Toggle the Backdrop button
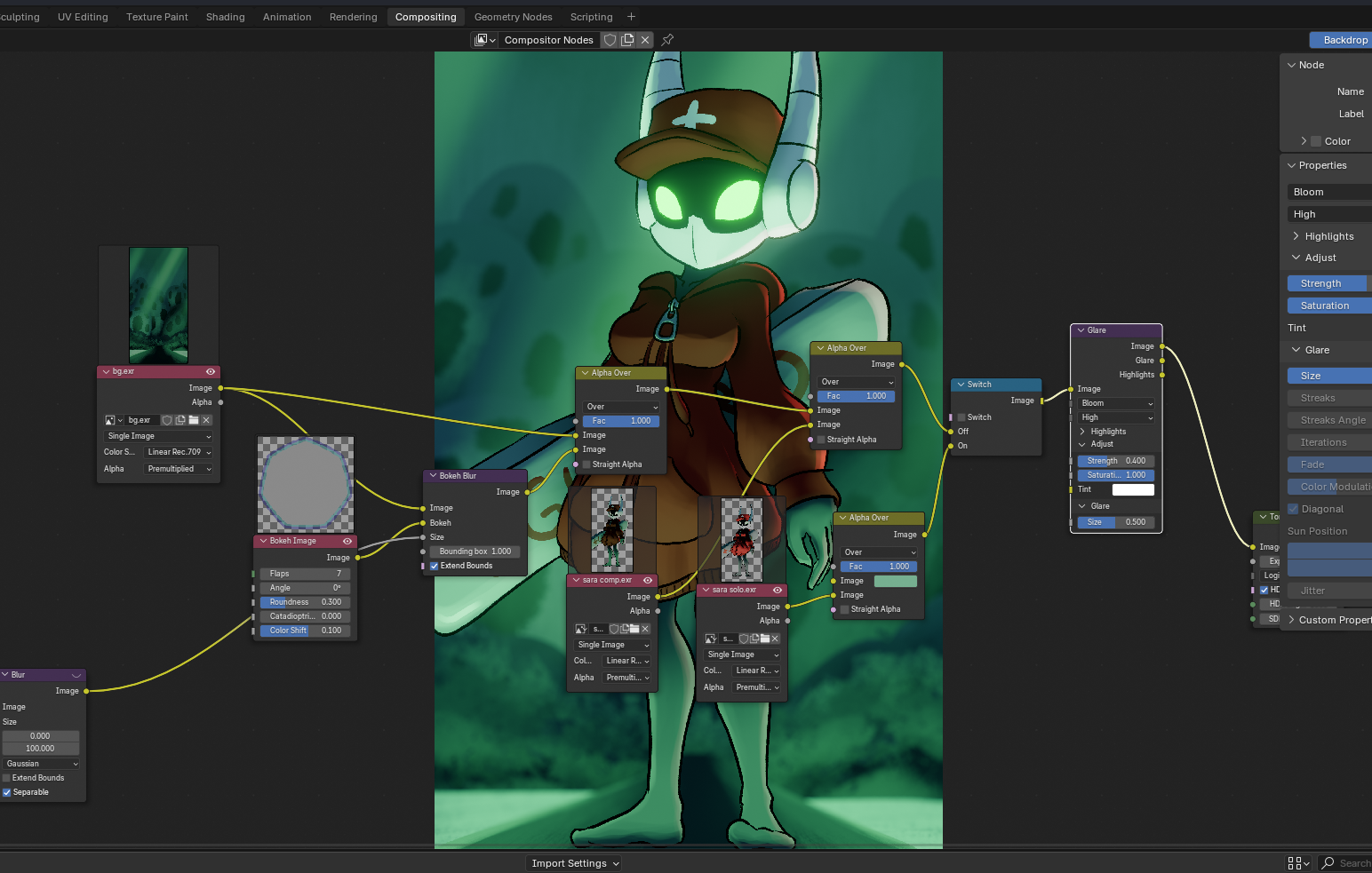This screenshot has width=1372, height=873. click(1341, 40)
